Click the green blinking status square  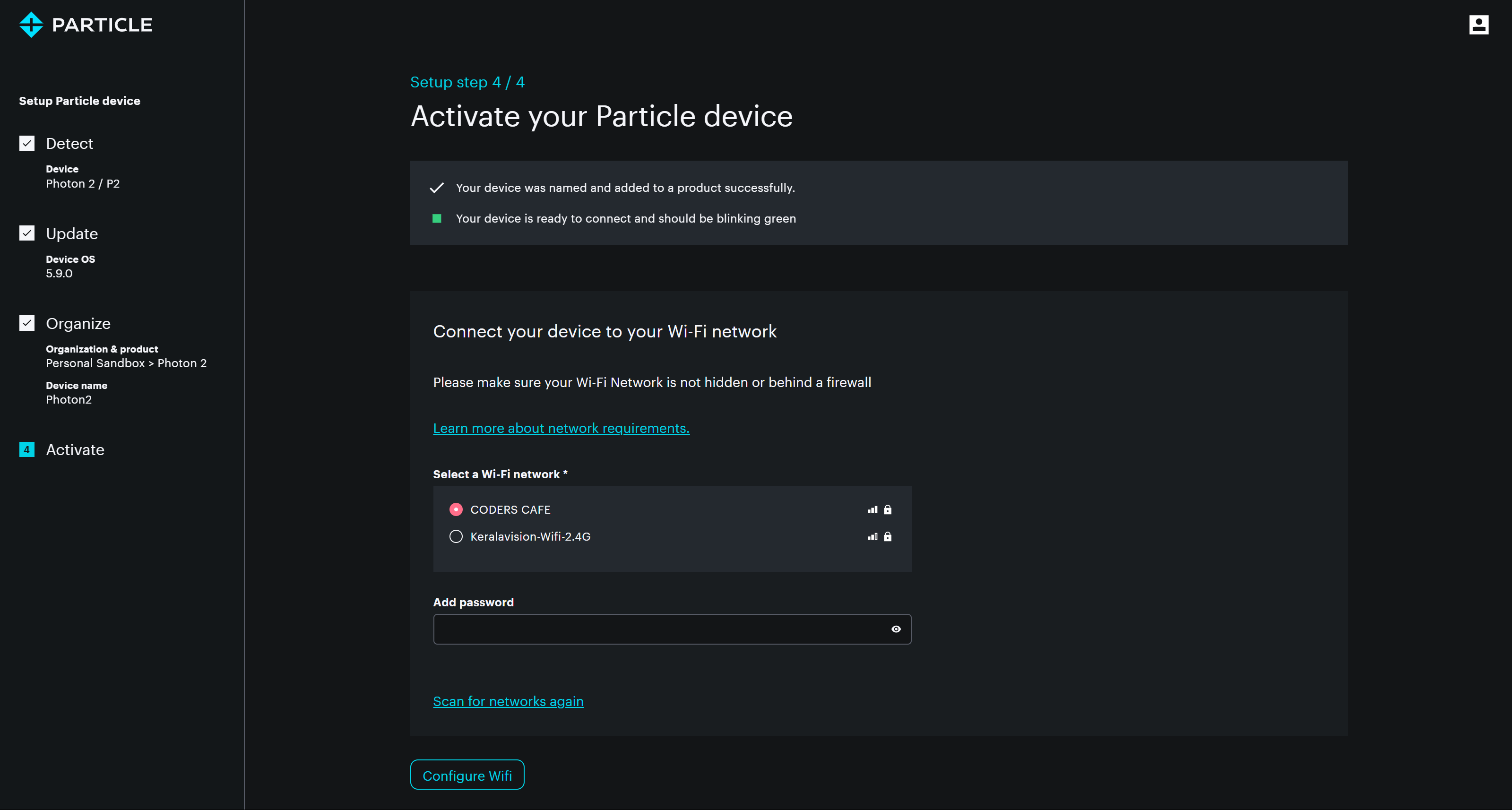[437, 218]
